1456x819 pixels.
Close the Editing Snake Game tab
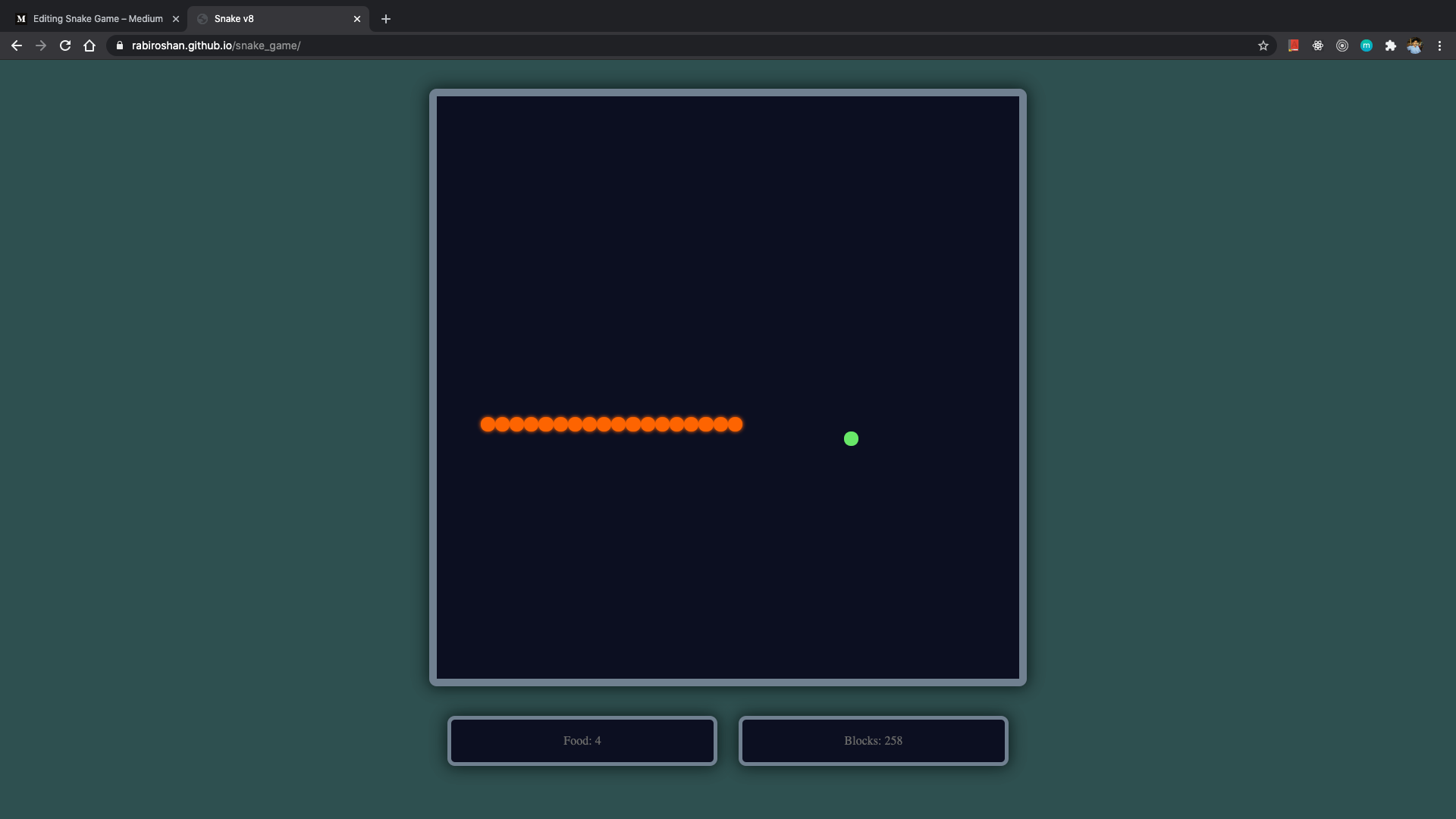point(176,19)
